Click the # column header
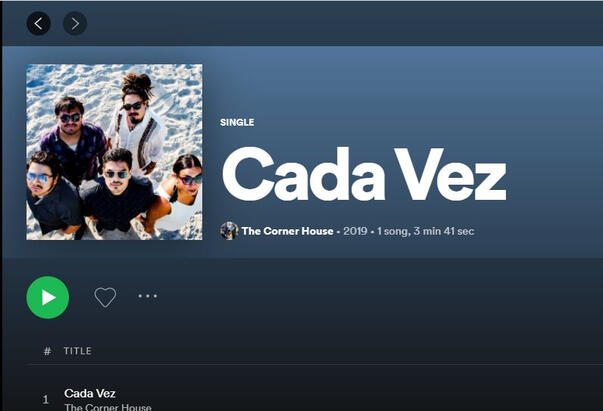603x411 pixels. 47,351
